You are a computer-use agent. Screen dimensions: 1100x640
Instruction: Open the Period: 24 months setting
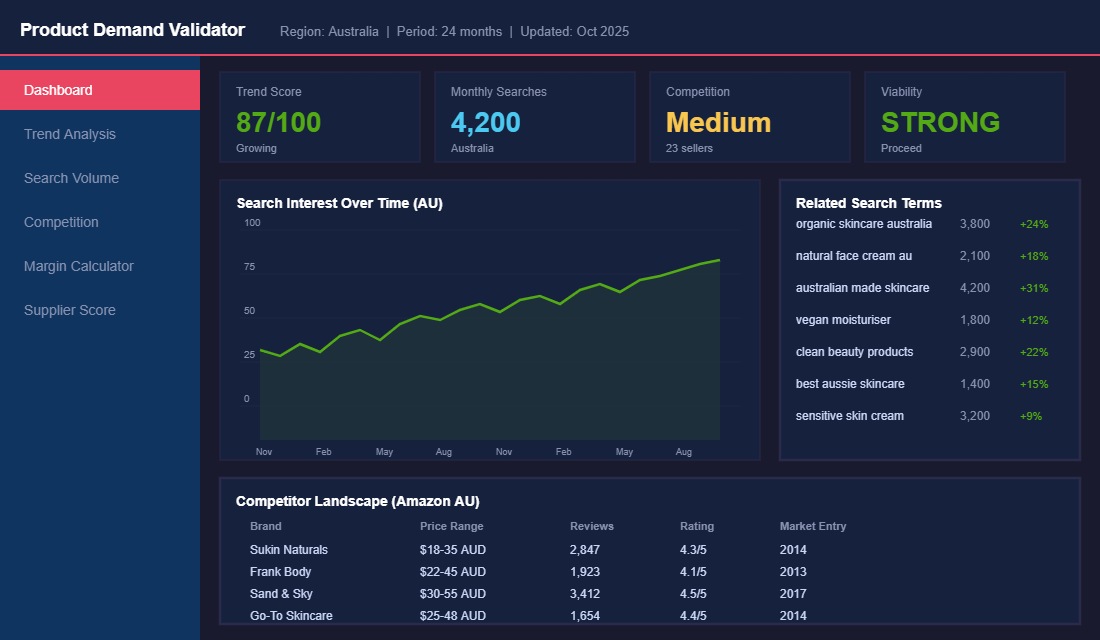click(449, 31)
